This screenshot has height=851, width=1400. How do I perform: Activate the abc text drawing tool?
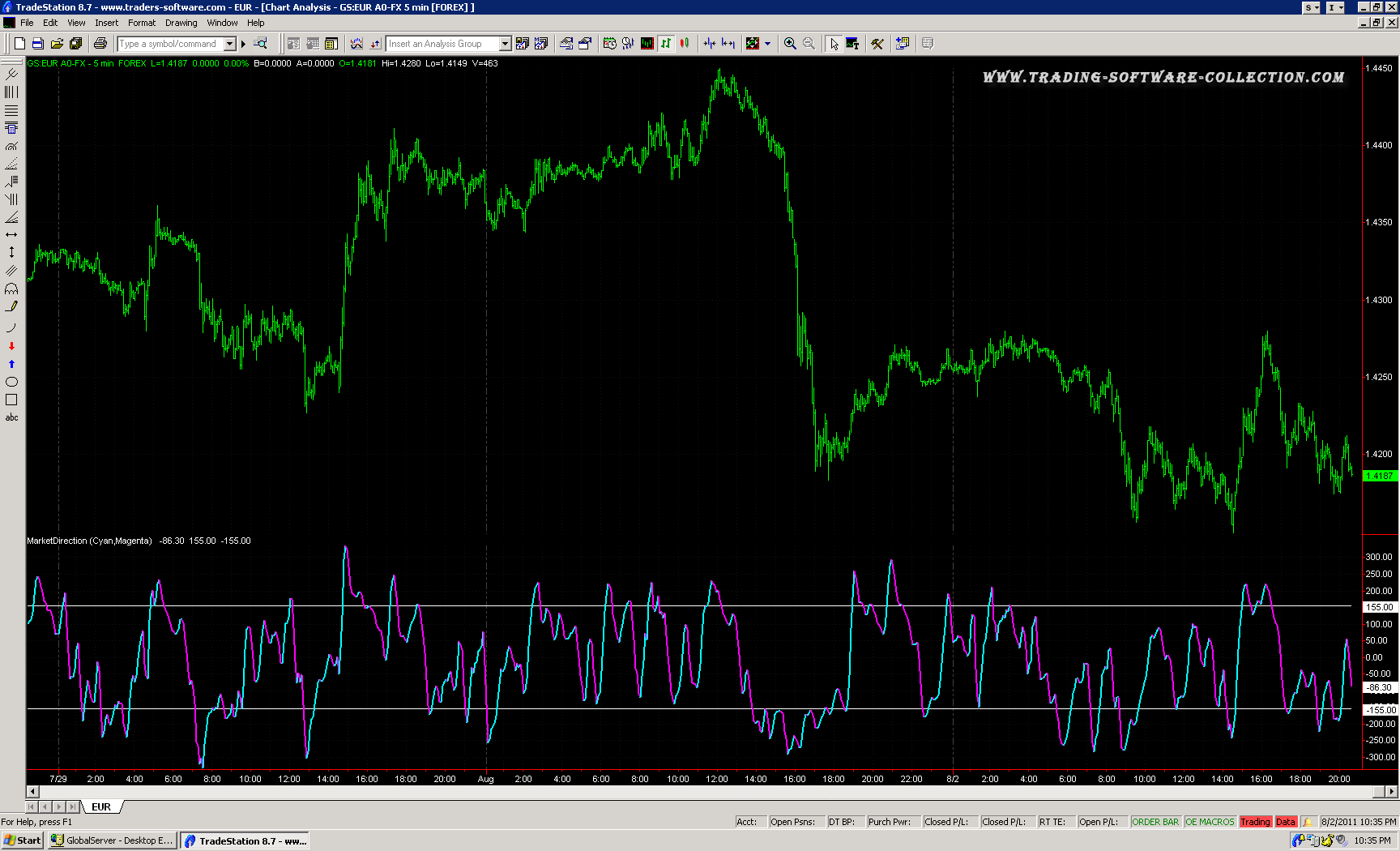11,418
